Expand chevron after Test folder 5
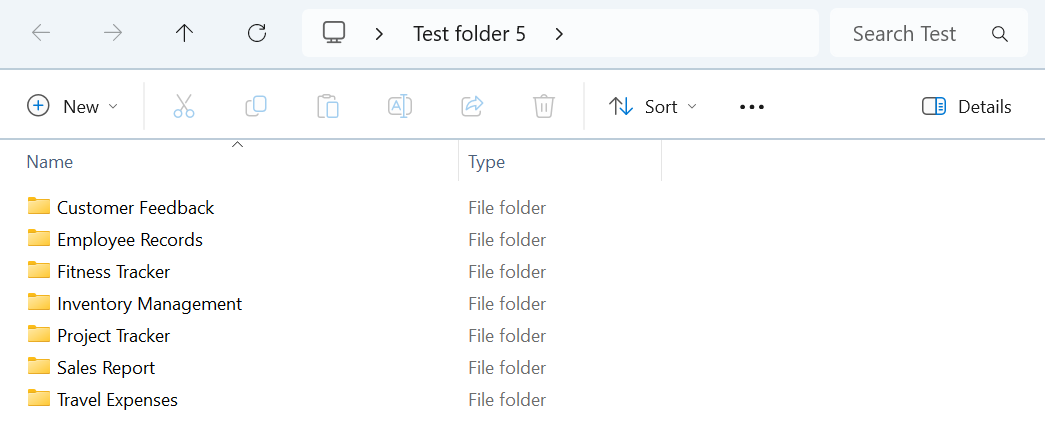Image resolution: width=1045 pixels, height=434 pixels. click(559, 34)
